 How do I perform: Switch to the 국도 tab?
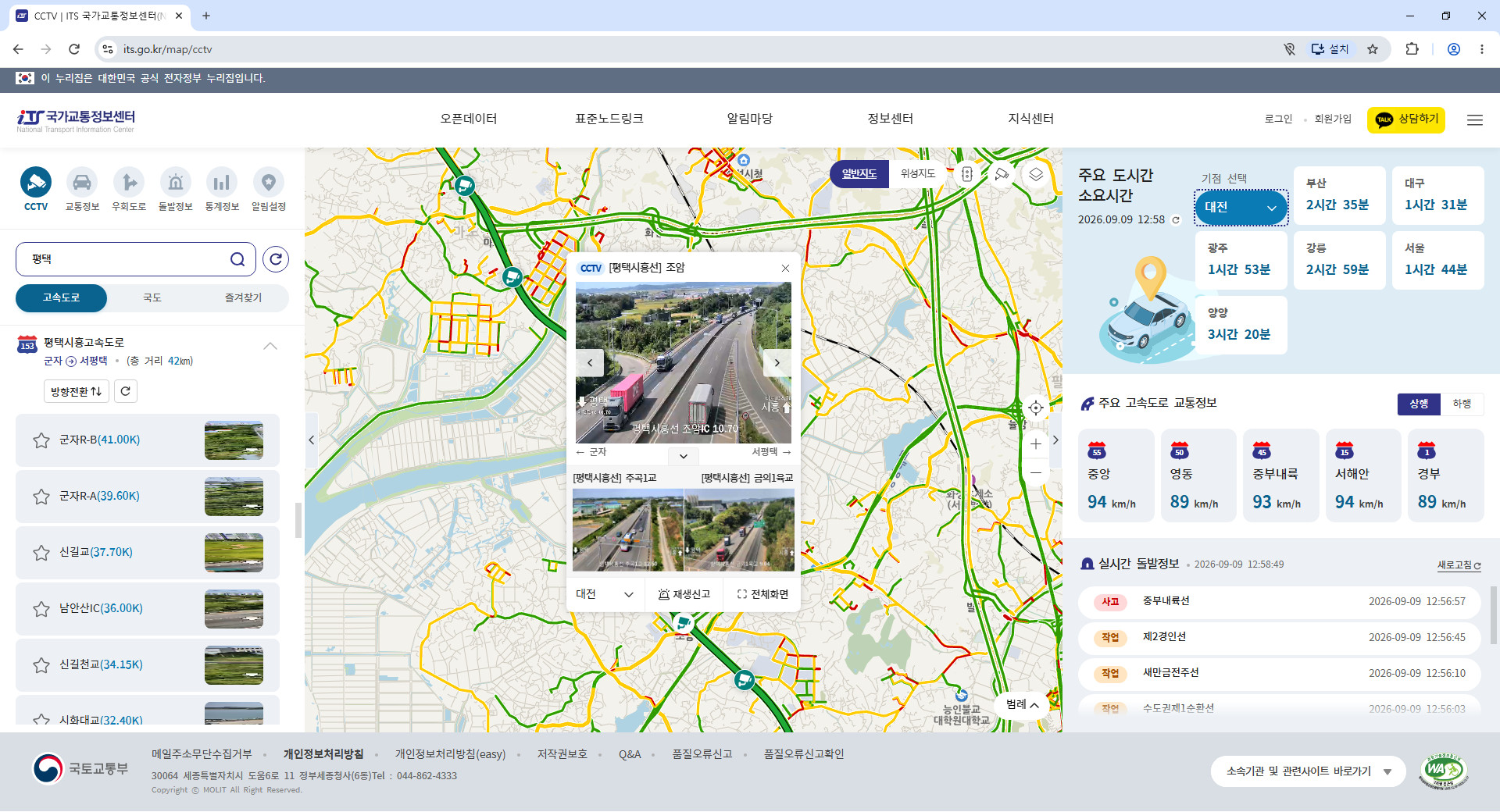click(152, 298)
